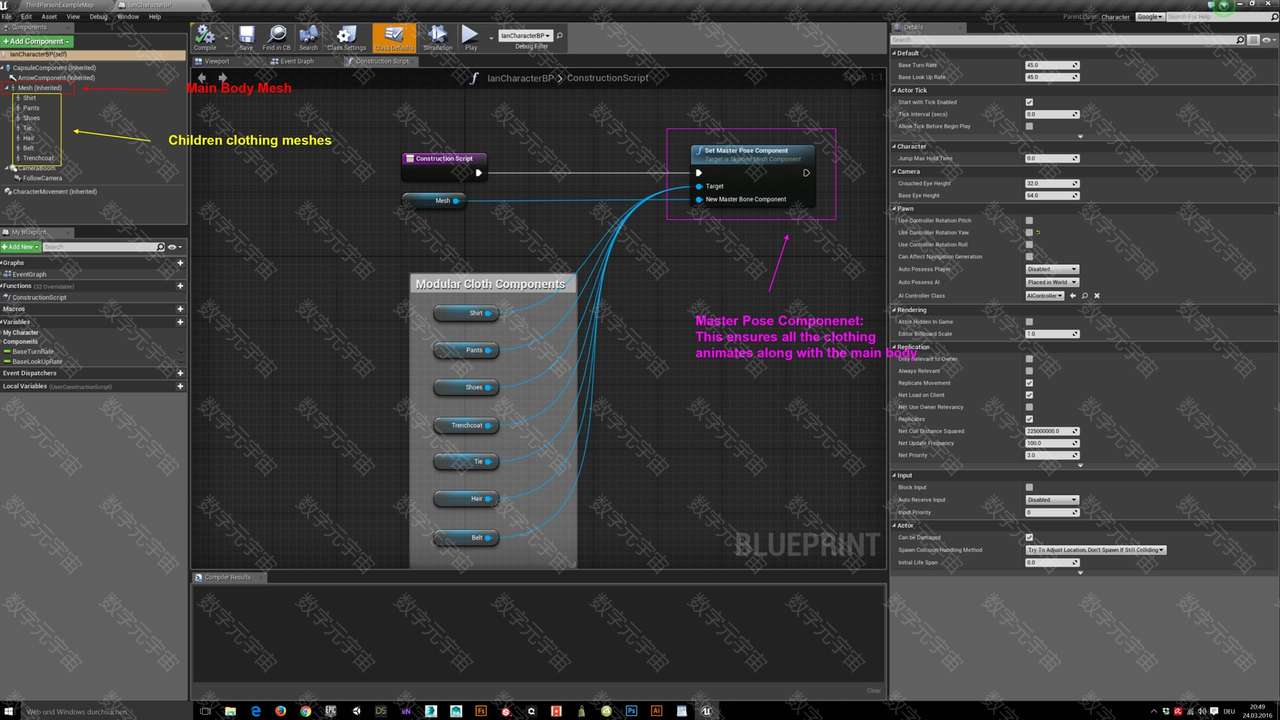Click the Set Master Pose Component node title
Screen dimensions: 1280x720
(x=747, y=150)
